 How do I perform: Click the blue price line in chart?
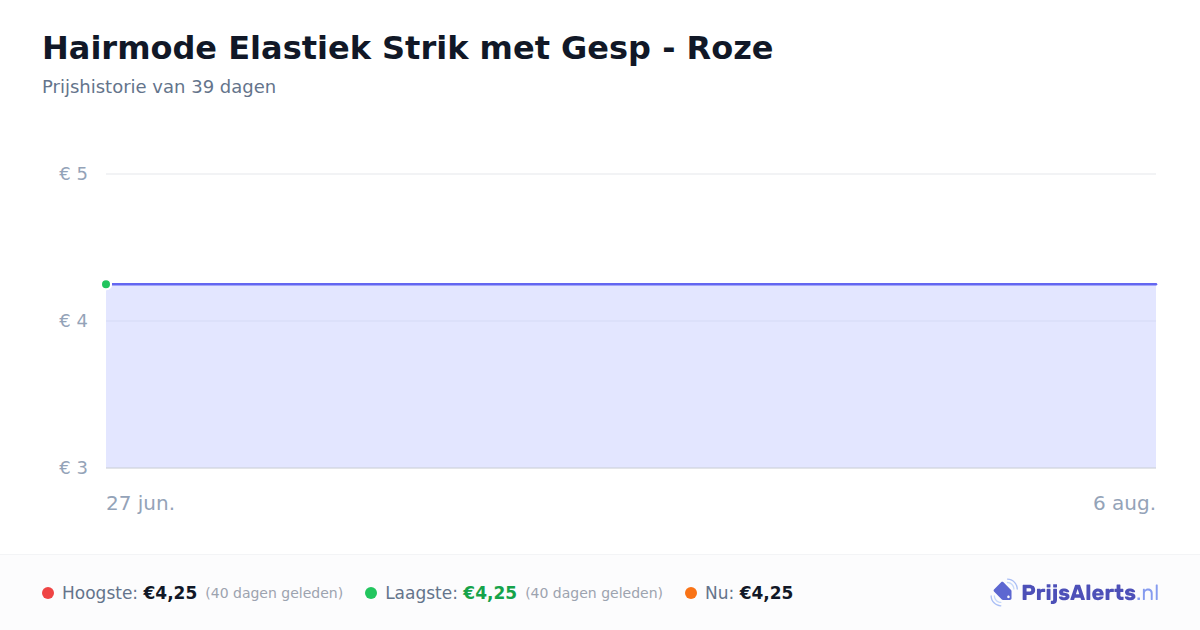[x=631, y=284]
